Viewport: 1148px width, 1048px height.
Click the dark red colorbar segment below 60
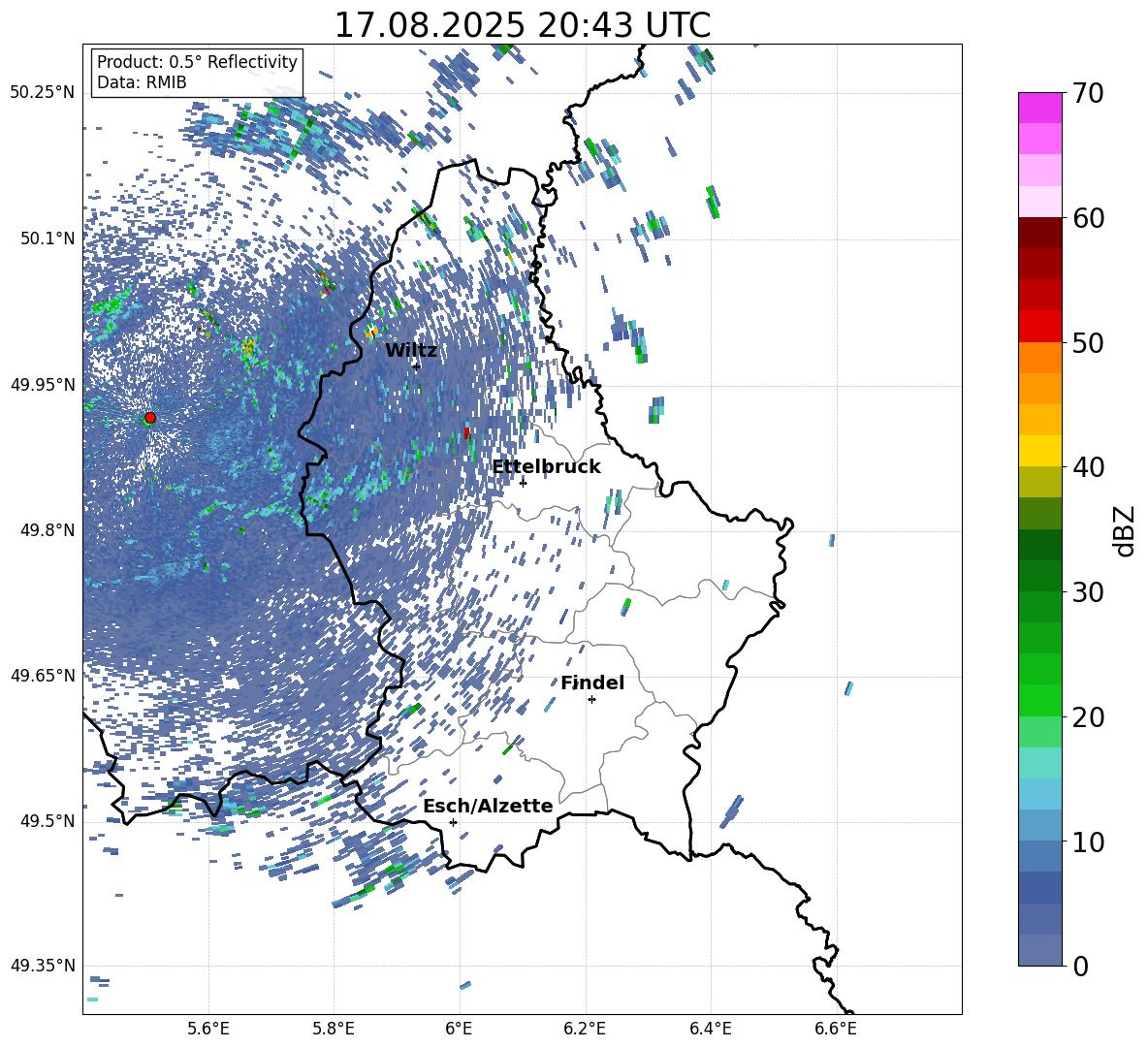1040,233
